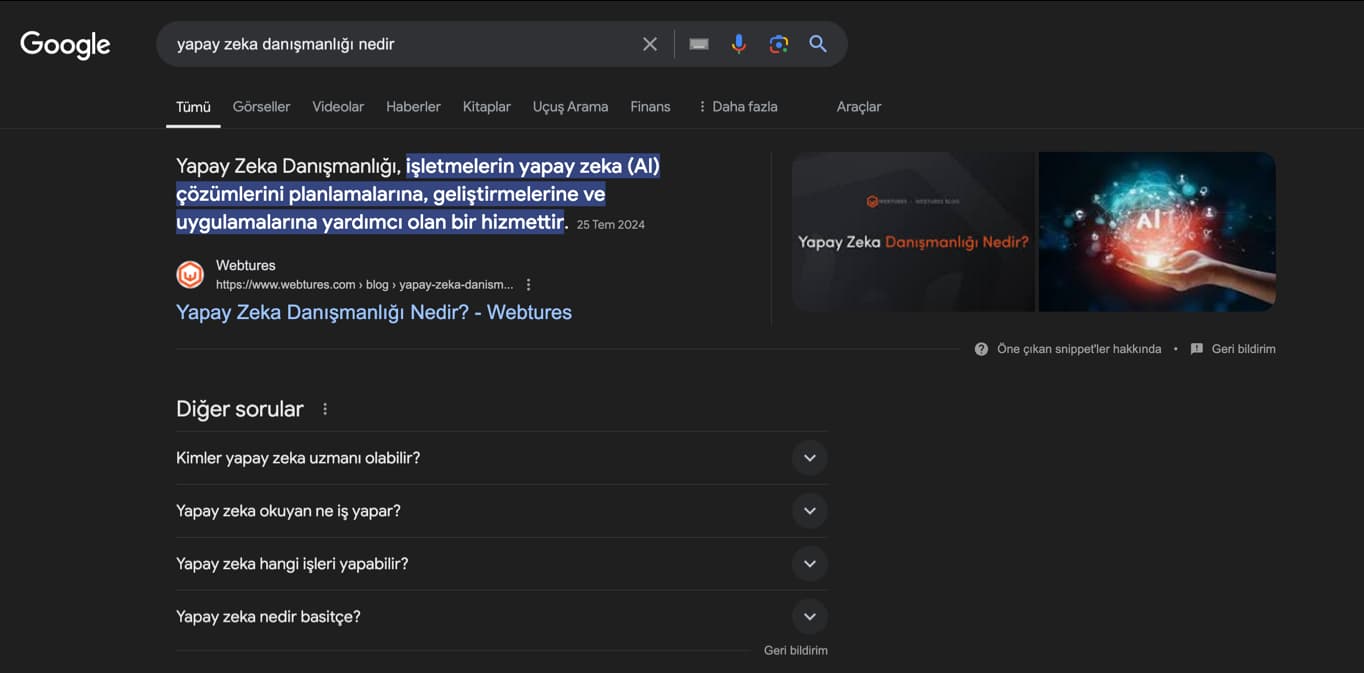Switch to the Uçuş Arama tab
This screenshot has height=673, width=1364.
[x=570, y=106]
